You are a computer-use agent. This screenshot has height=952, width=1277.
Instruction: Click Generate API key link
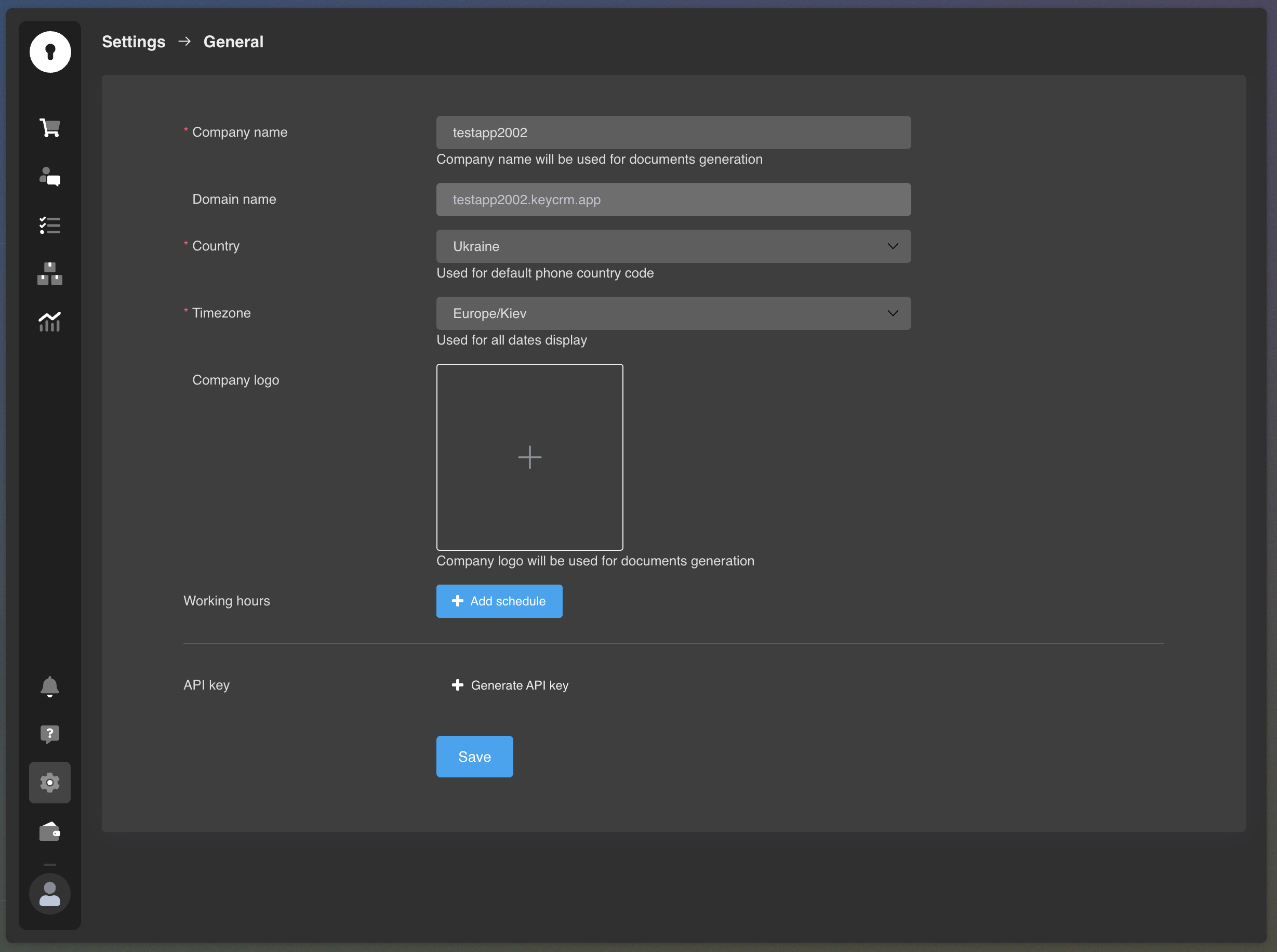click(510, 684)
